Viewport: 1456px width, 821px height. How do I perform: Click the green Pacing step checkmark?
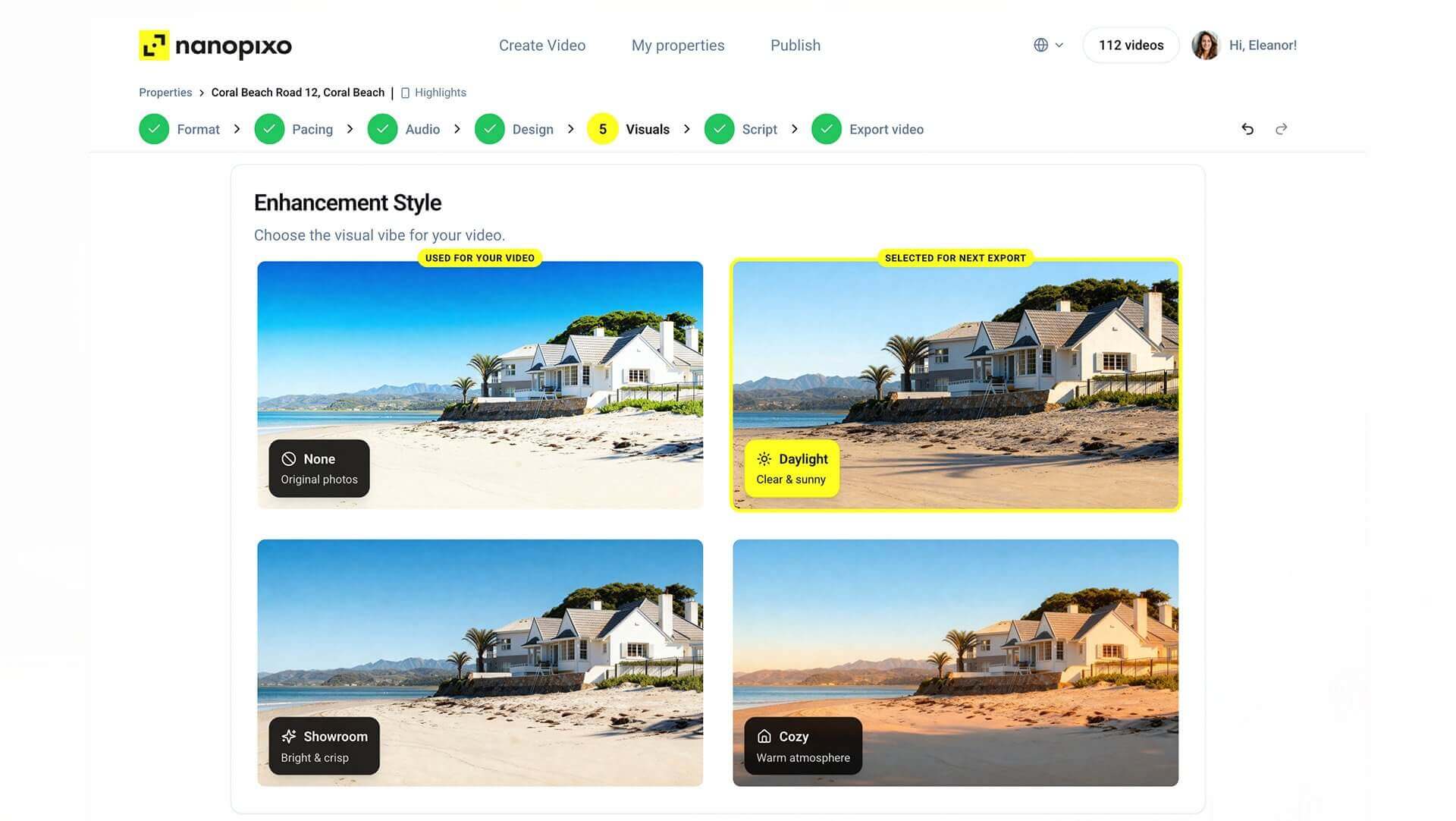269,129
